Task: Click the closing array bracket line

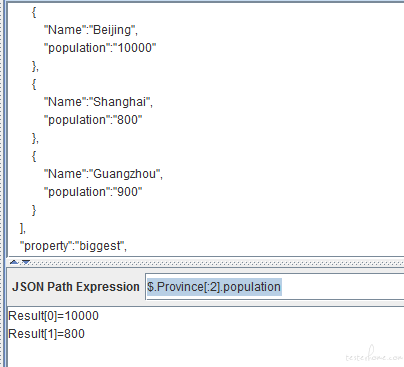Action: coord(22,228)
